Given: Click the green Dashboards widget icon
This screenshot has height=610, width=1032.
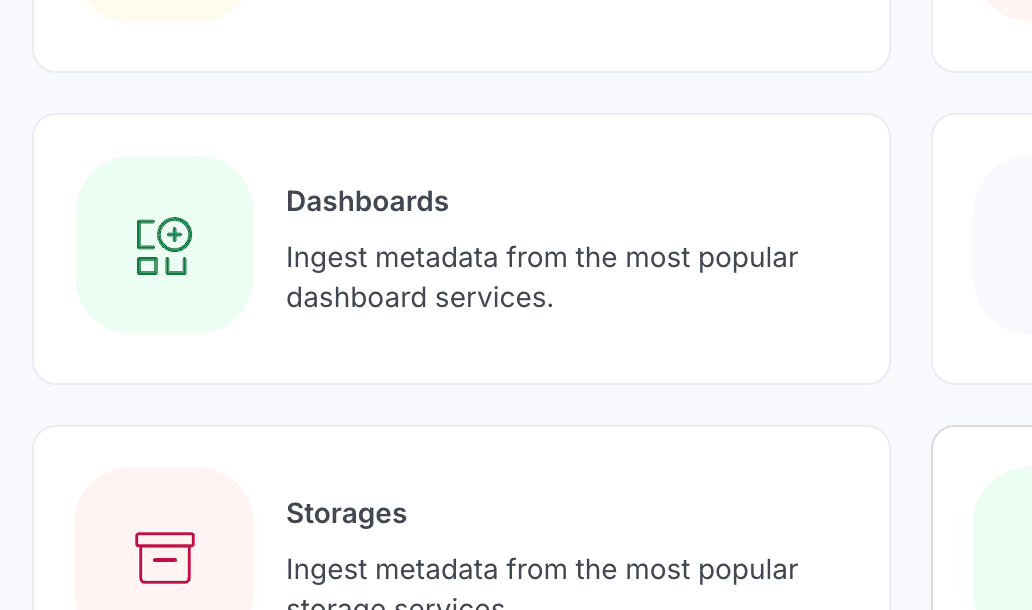Looking at the screenshot, I should tap(163, 246).
